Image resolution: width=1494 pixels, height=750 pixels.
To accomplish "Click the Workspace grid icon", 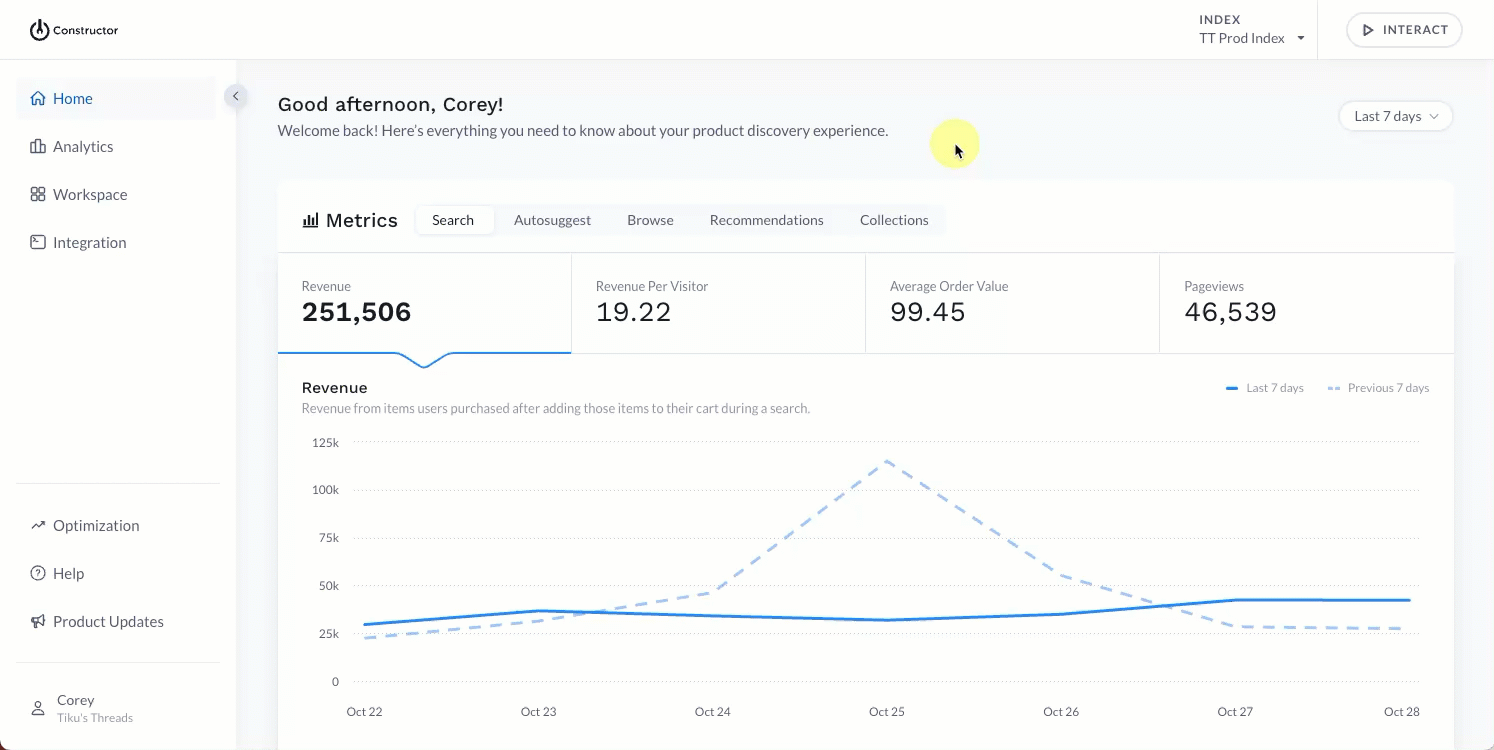I will click(x=38, y=194).
